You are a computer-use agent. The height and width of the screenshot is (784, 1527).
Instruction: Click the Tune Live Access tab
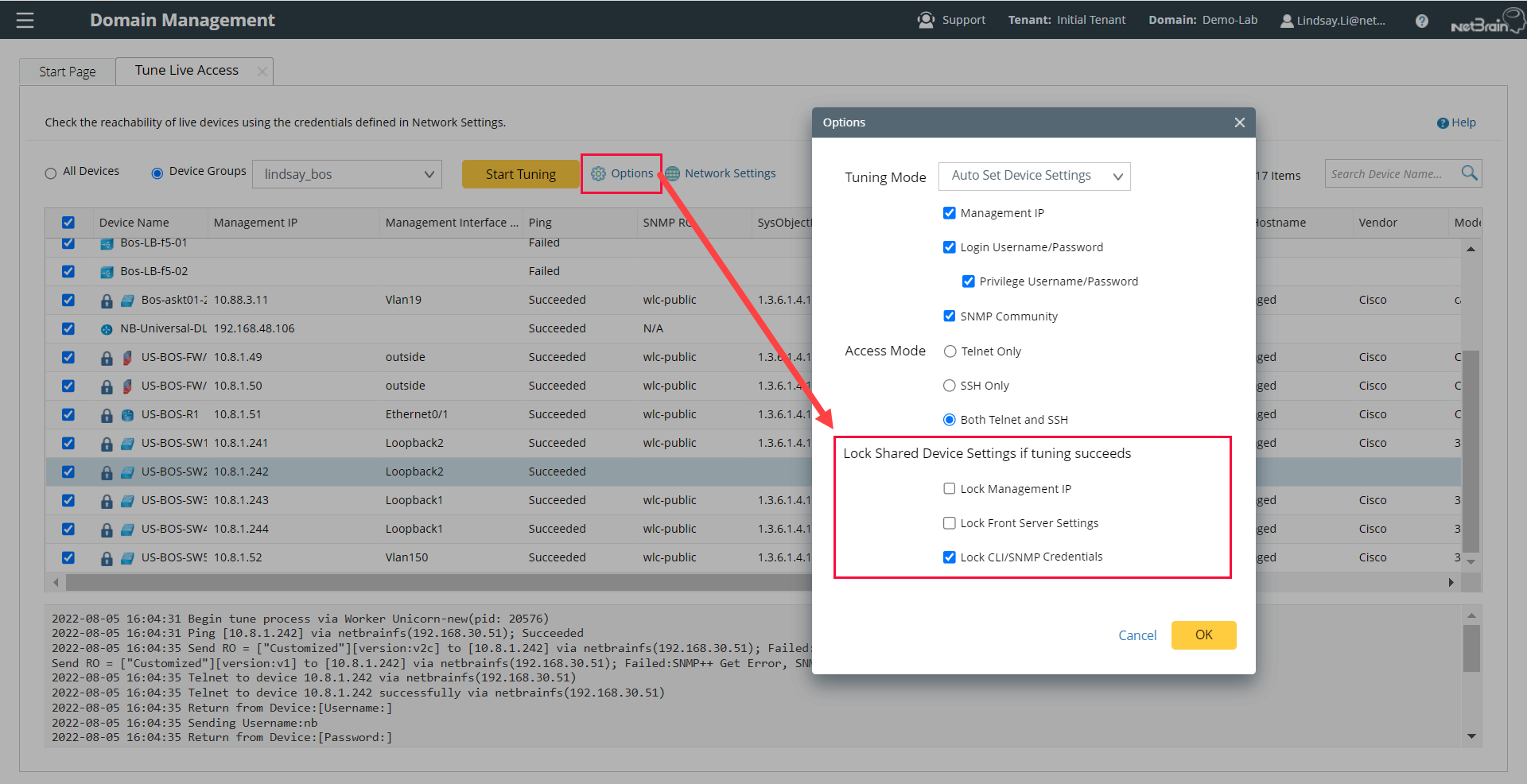click(x=186, y=70)
